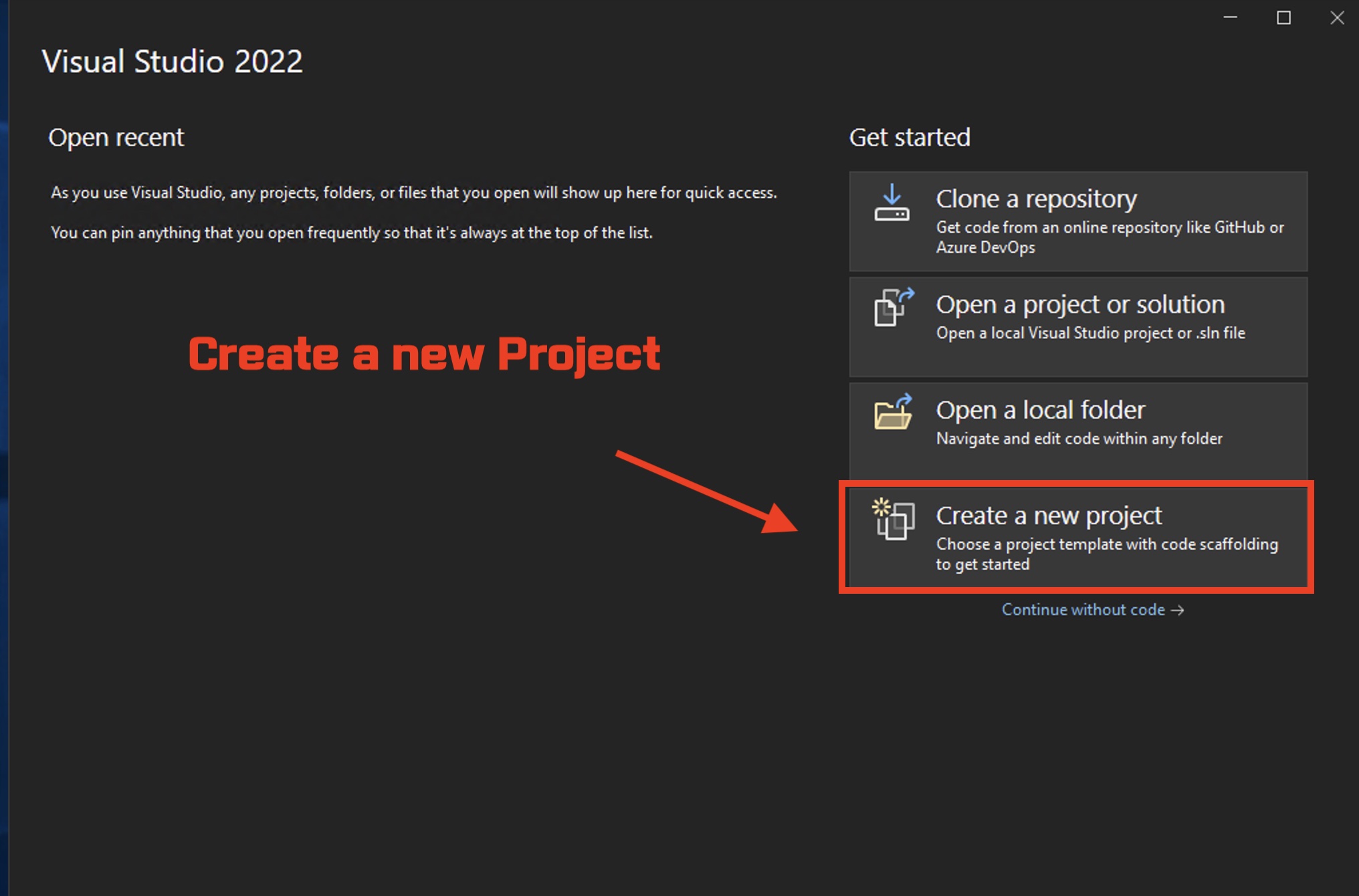Screen dimensions: 1359x896
Task: Minimize the Visual Studio 2022 window
Action: click(1230, 18)
